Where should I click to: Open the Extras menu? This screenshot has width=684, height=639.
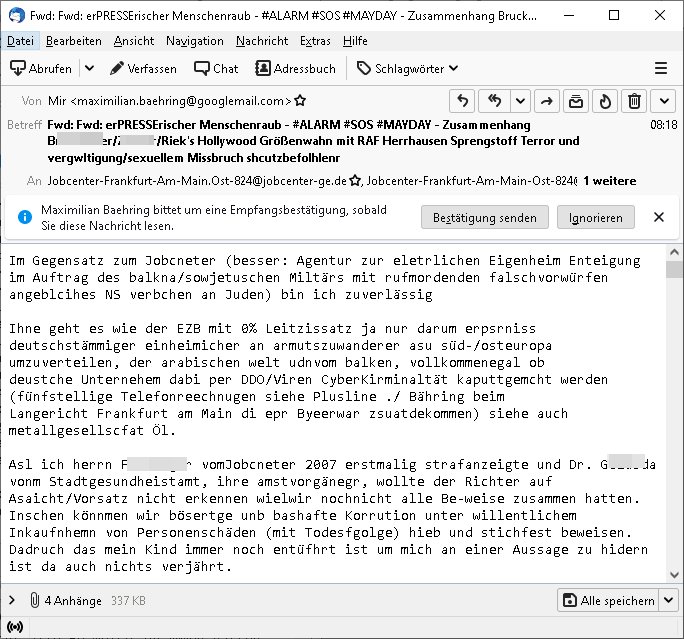(x=315, y=41)
